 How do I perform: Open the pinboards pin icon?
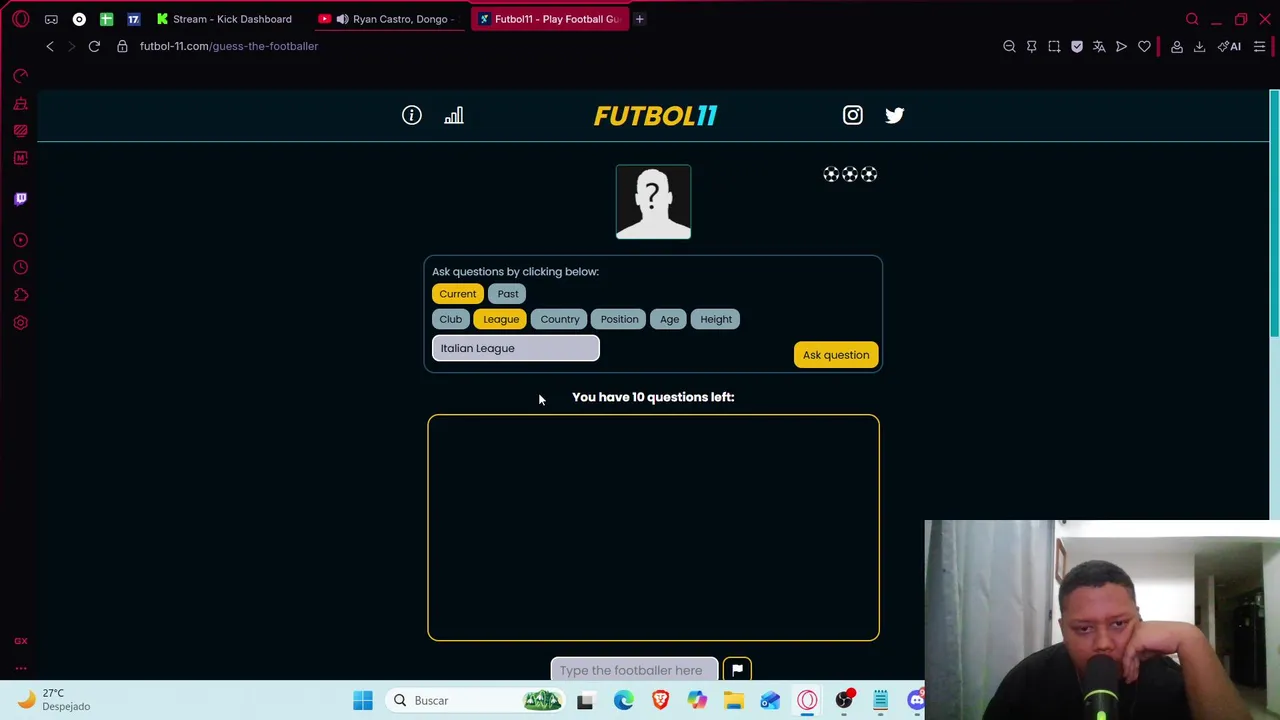pos(1032,46)
